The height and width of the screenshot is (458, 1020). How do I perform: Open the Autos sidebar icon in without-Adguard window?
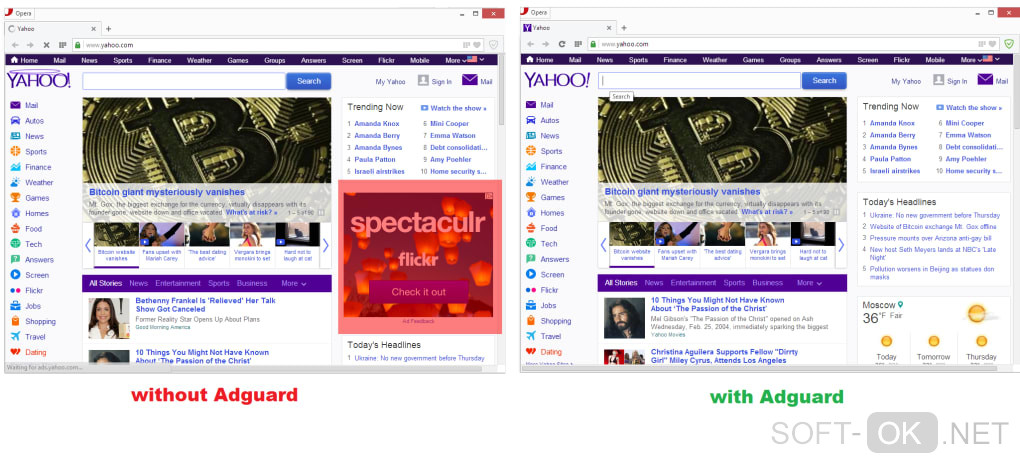coord(15,120)
